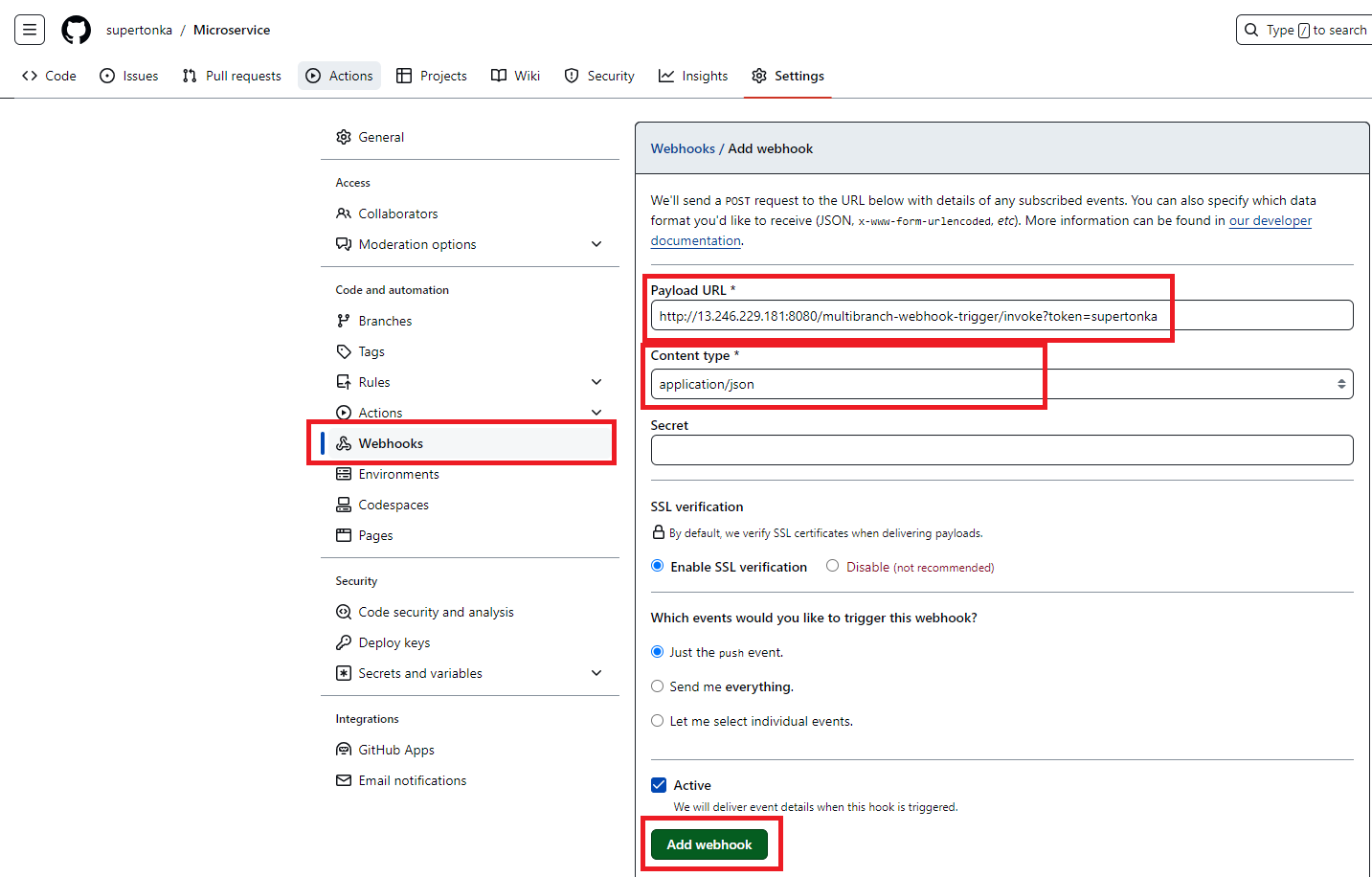Click into the Payload URL field
Image resolution: width=1372 pixels, height=877 pixels.
point(1001,315)
